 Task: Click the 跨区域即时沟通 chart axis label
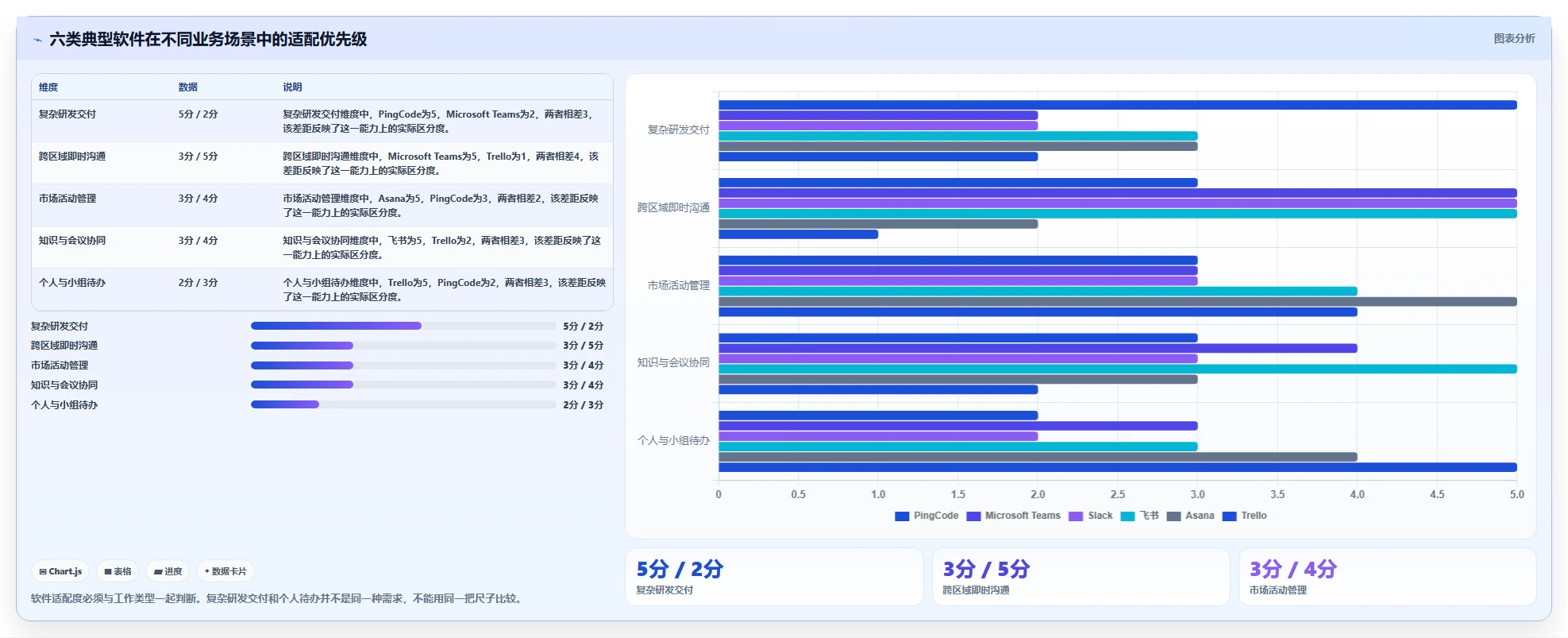[x=673, y=207]
